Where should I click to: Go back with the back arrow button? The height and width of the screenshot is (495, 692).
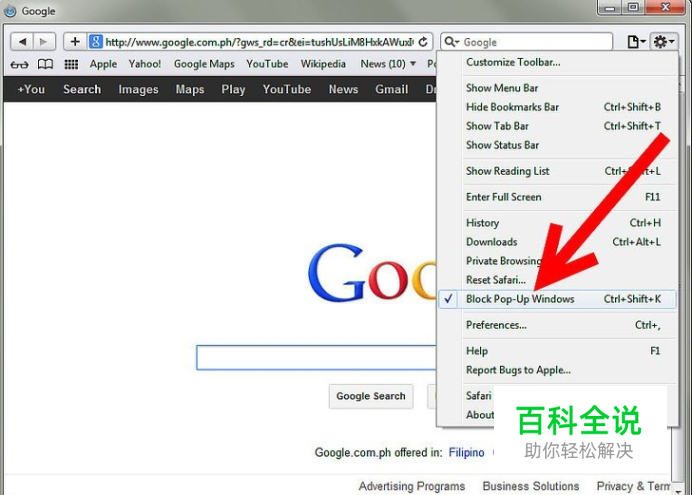pyautogui.click(x=22, y=42)
